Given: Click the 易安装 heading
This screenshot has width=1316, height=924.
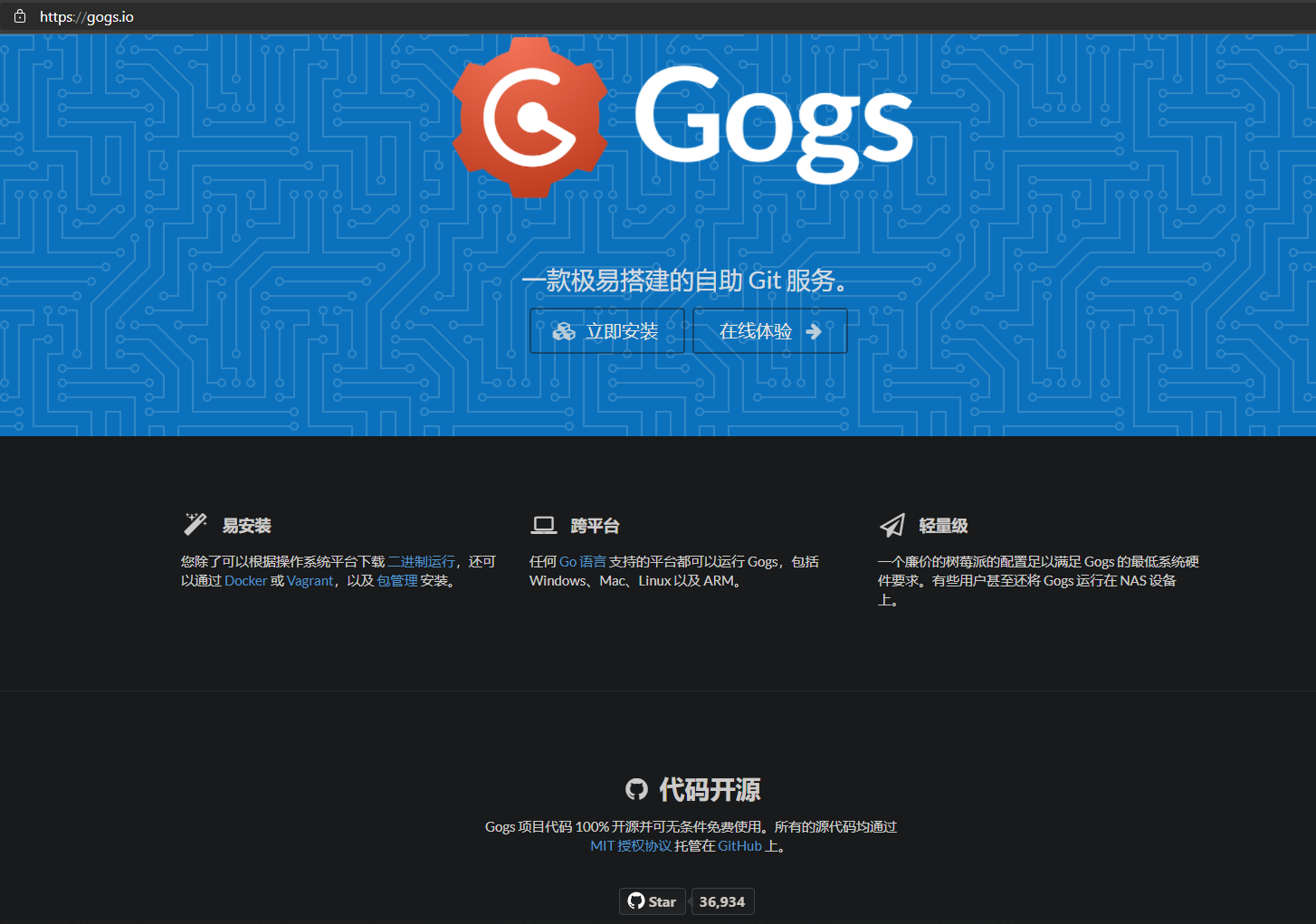Looking at the screenshot, I should click(247, 526).
